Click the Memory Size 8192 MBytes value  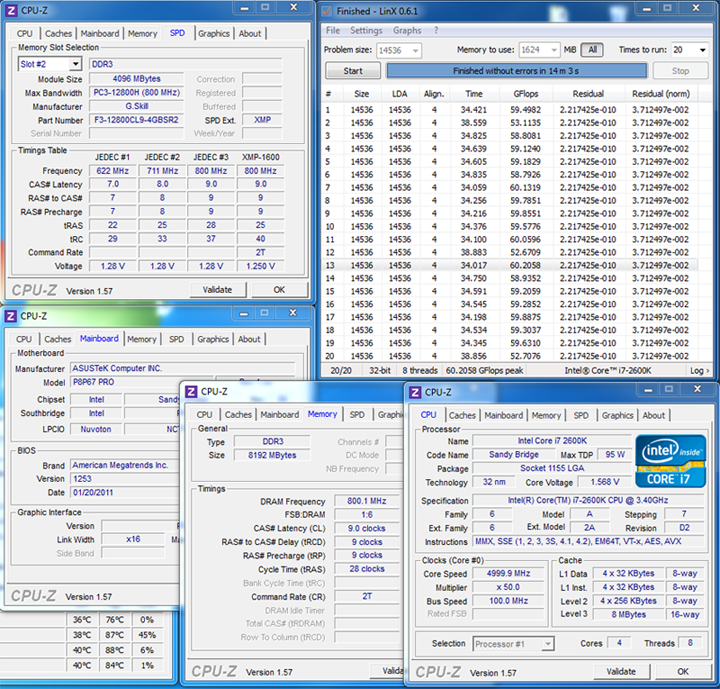click(x=272, y=455)
